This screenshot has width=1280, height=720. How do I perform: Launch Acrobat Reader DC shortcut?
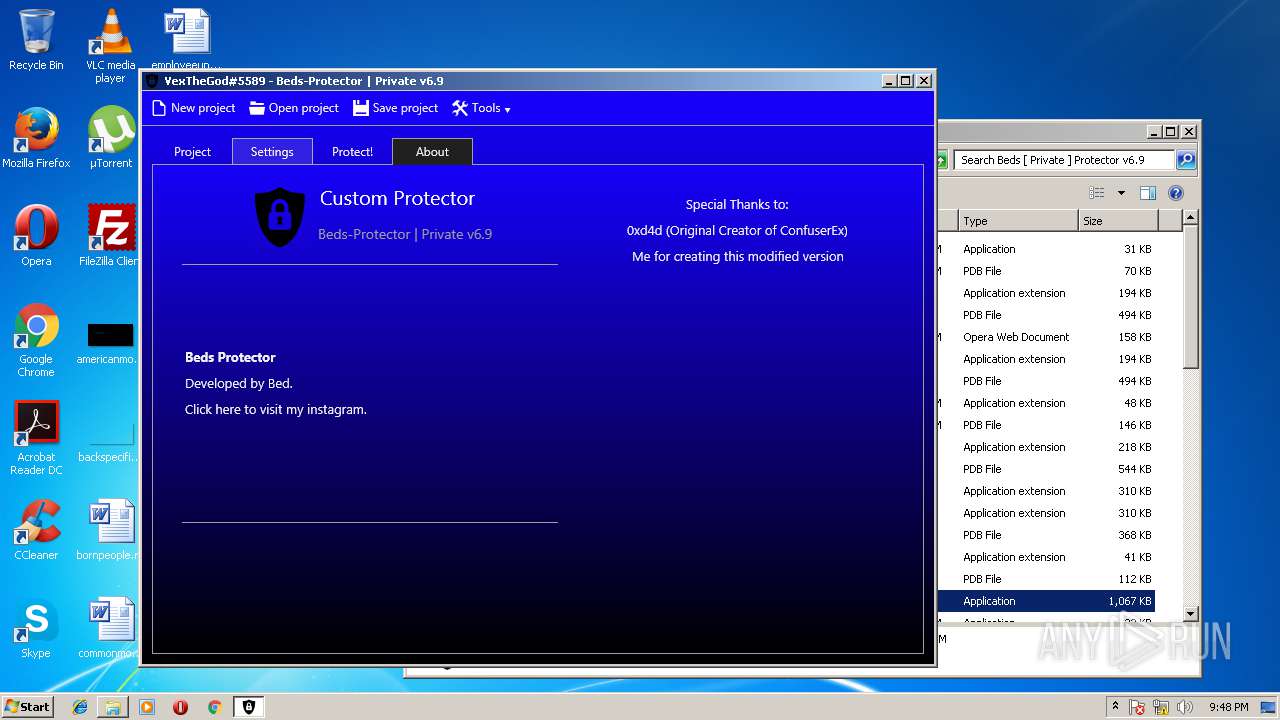click(36, 438)
